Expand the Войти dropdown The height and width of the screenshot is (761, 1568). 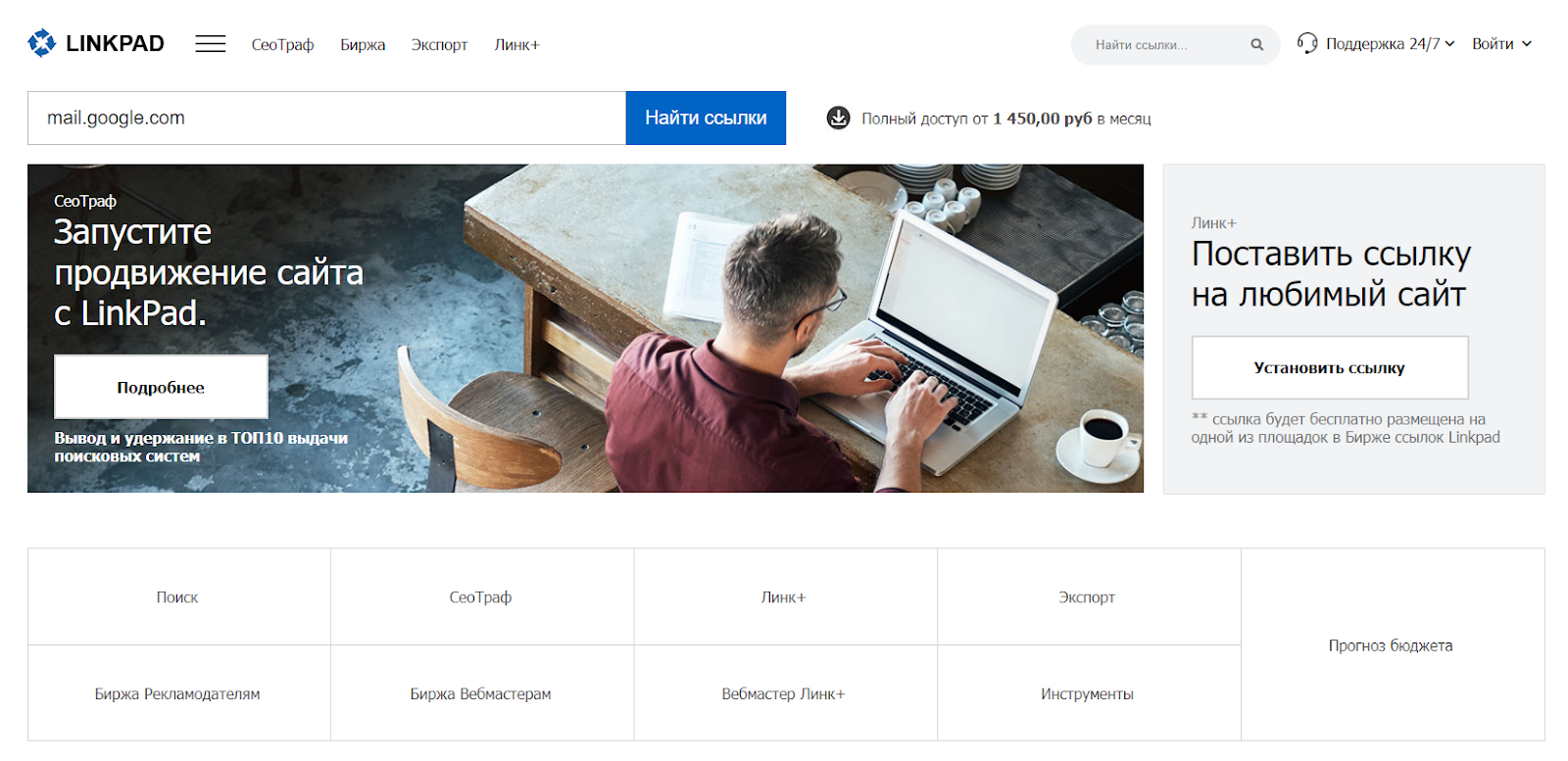click(1500, 44)
